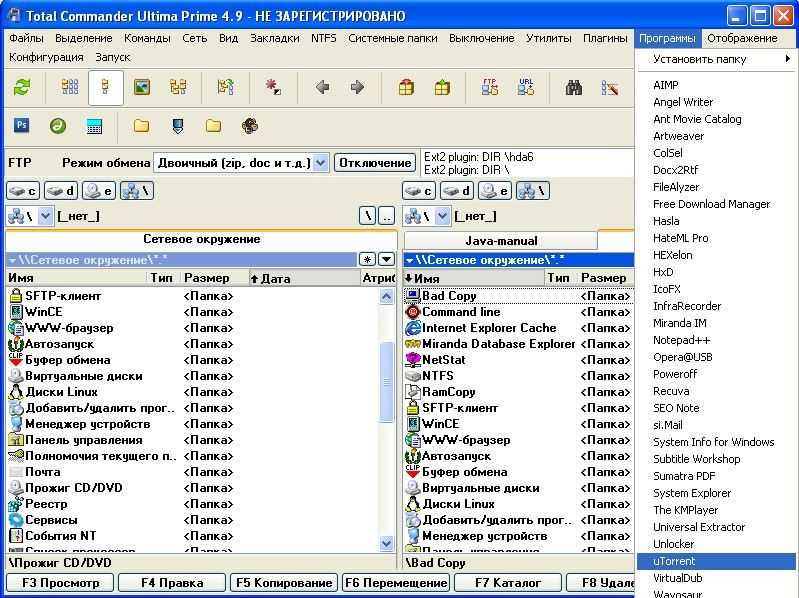Open the favorites asterisk button in left panel
The image size is (799, 598).
click(x=367, y=259)
